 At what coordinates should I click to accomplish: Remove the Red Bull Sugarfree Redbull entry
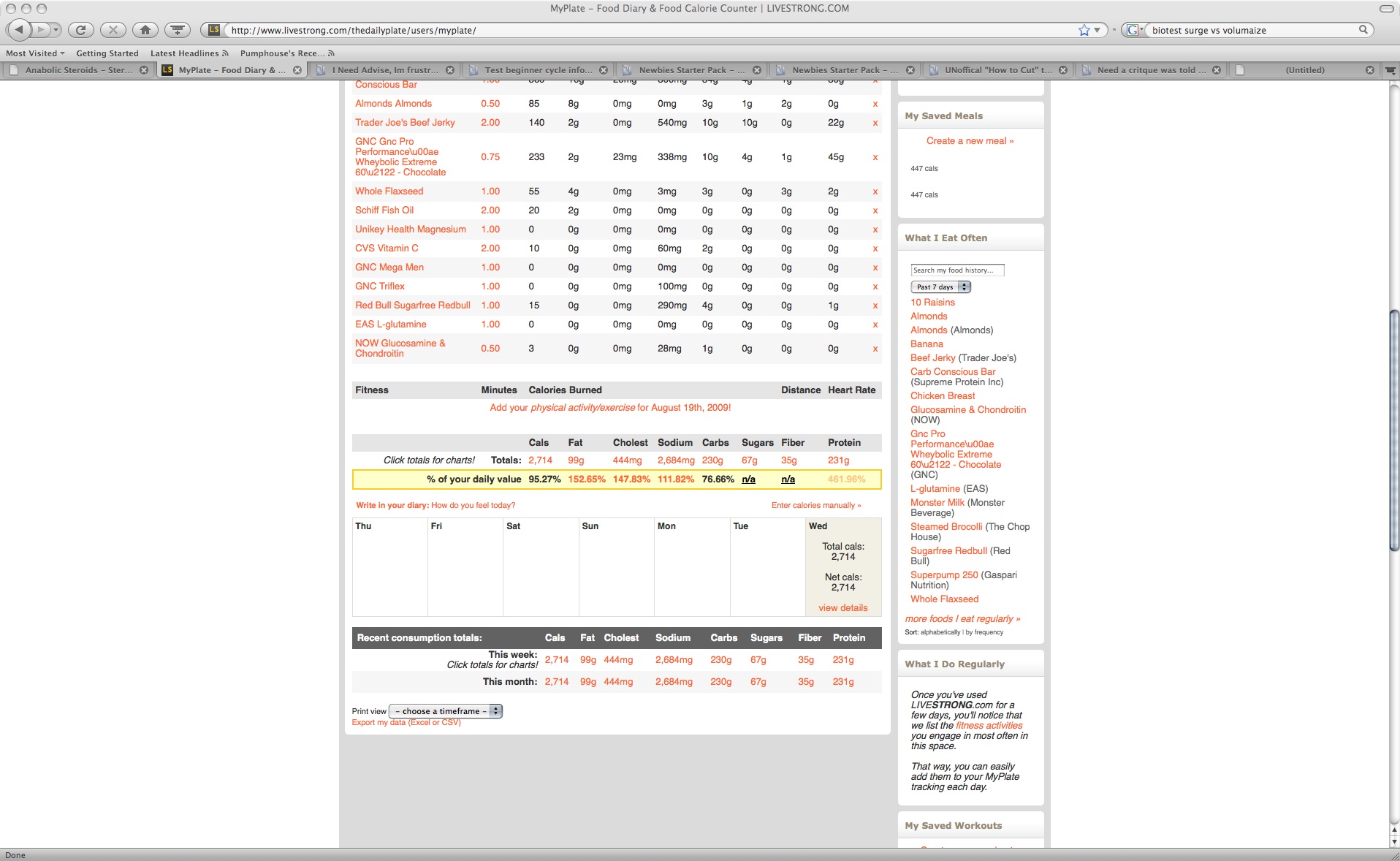[x=875, y=306]
